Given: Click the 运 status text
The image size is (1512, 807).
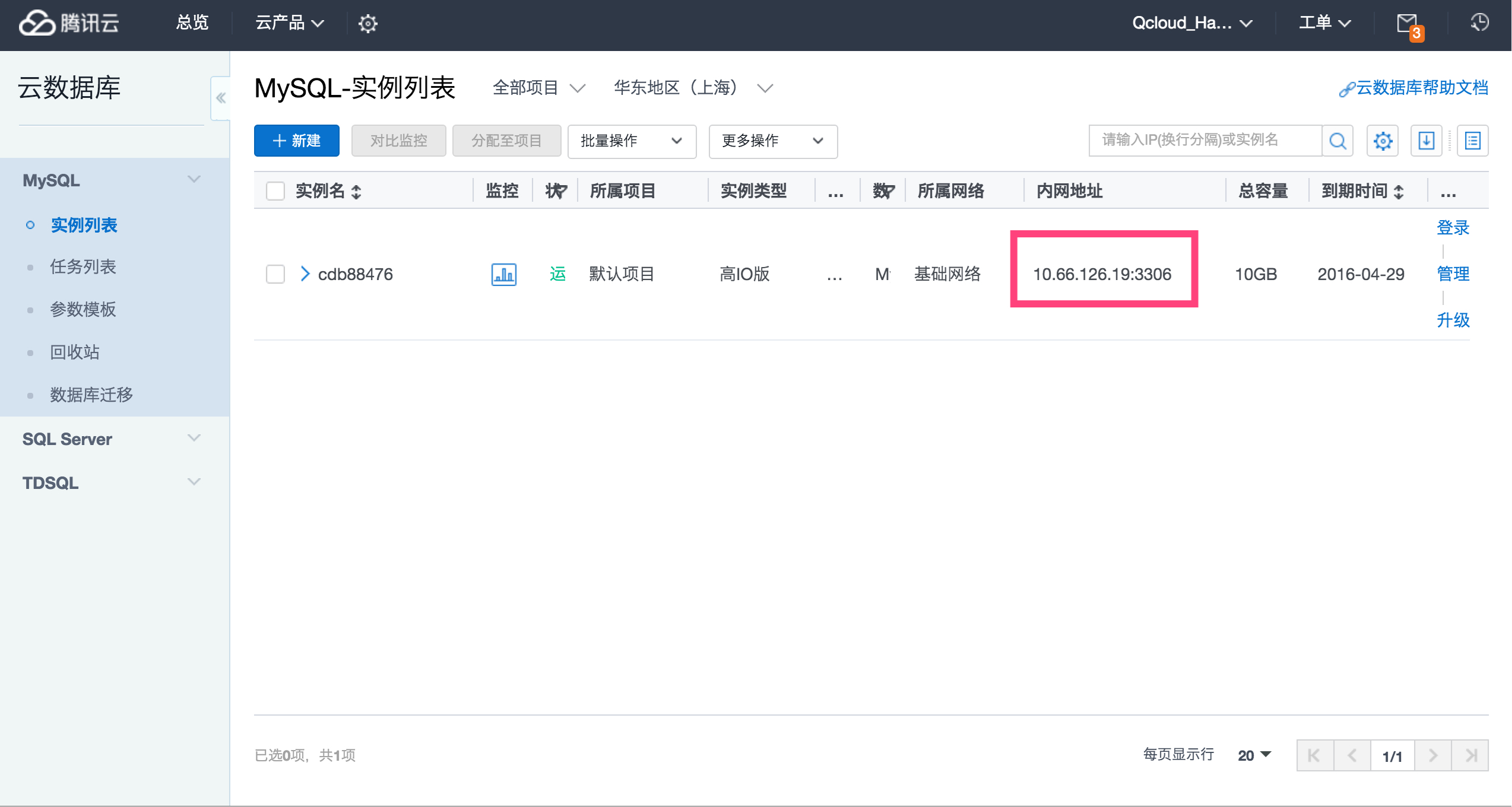Looking at the screenshot, I should tap(557, 274).
